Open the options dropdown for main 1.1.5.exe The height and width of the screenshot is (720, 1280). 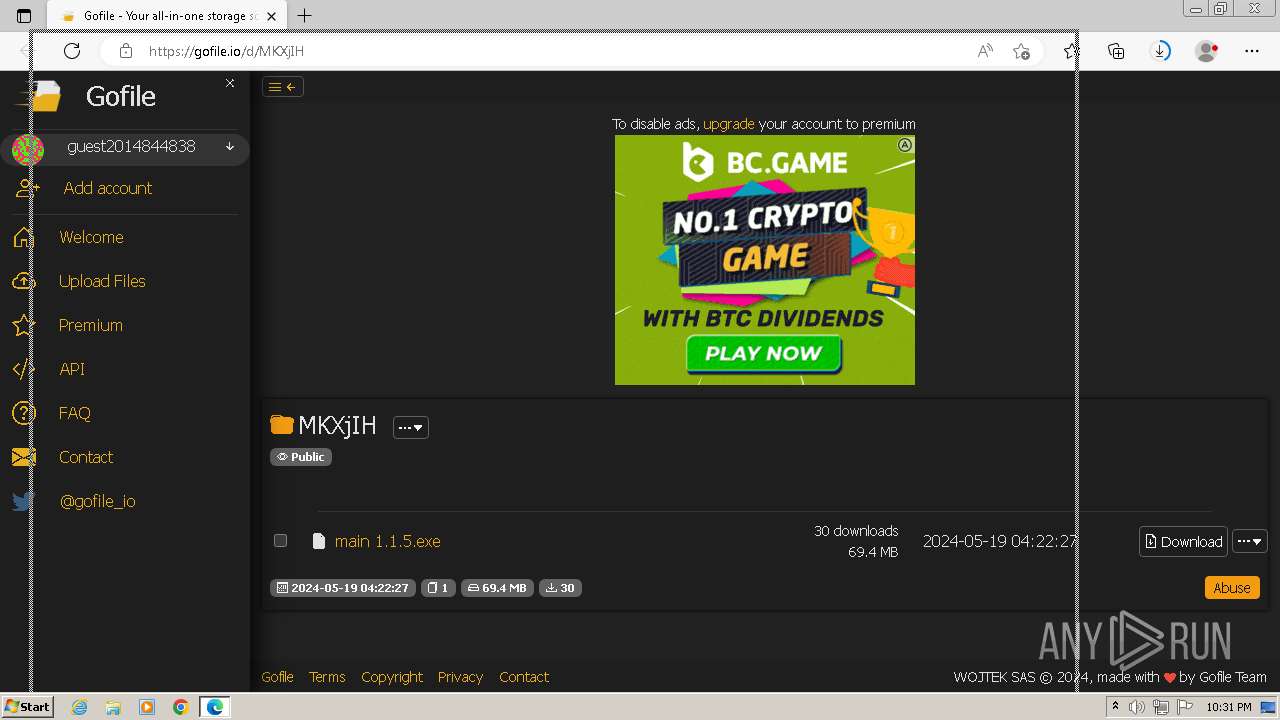point(1250,541)
